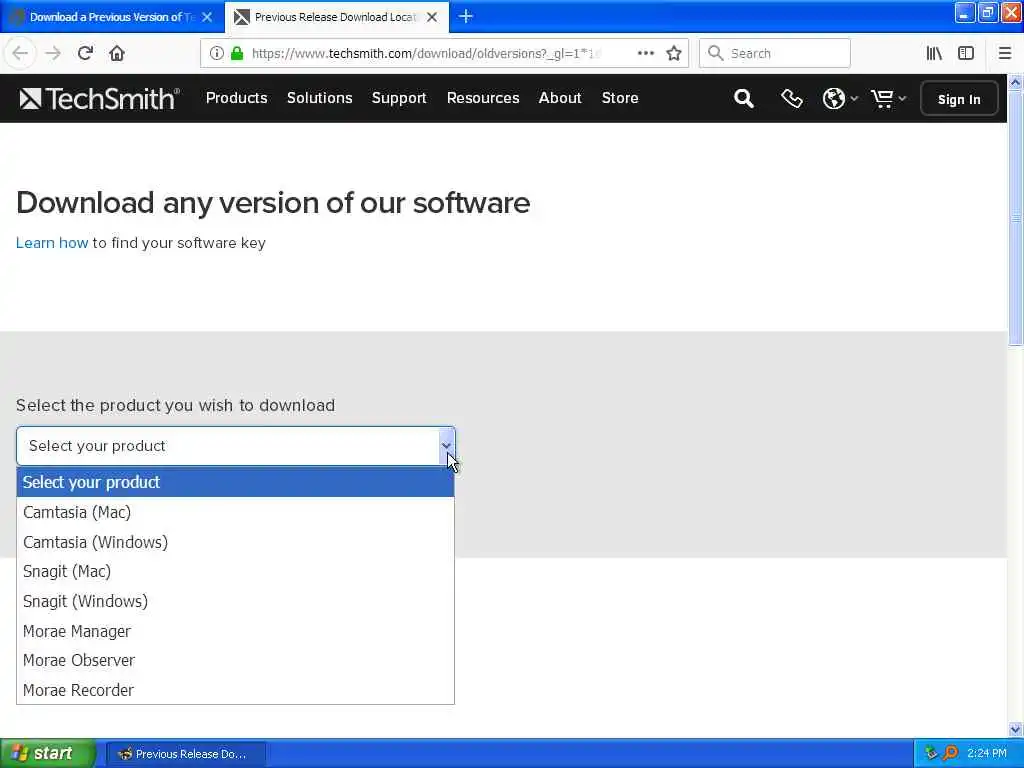
Task: Click the vertical scrollbar thumb
Action: (1015, 217)
